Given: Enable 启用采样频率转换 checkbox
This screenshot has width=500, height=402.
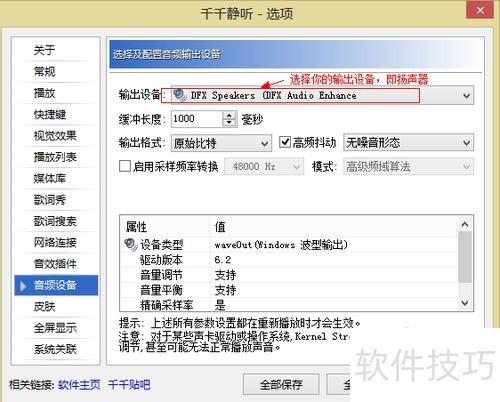Looking at the screenshot, I should tap(125, 166).
